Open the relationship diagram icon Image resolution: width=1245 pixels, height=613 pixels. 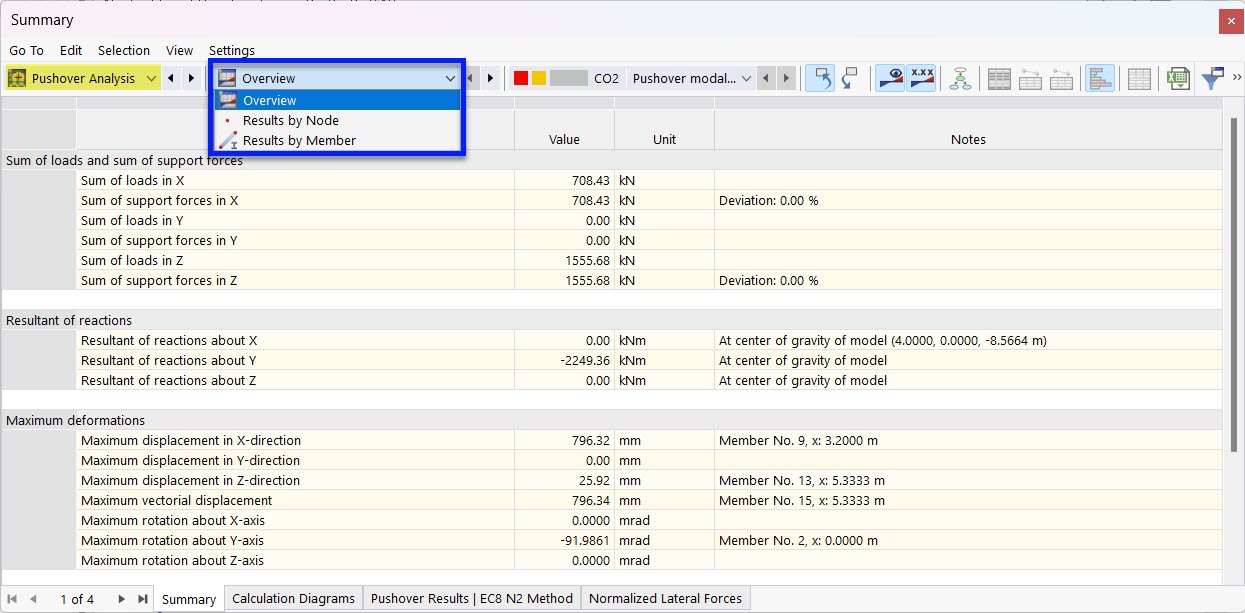click(959, 77)
